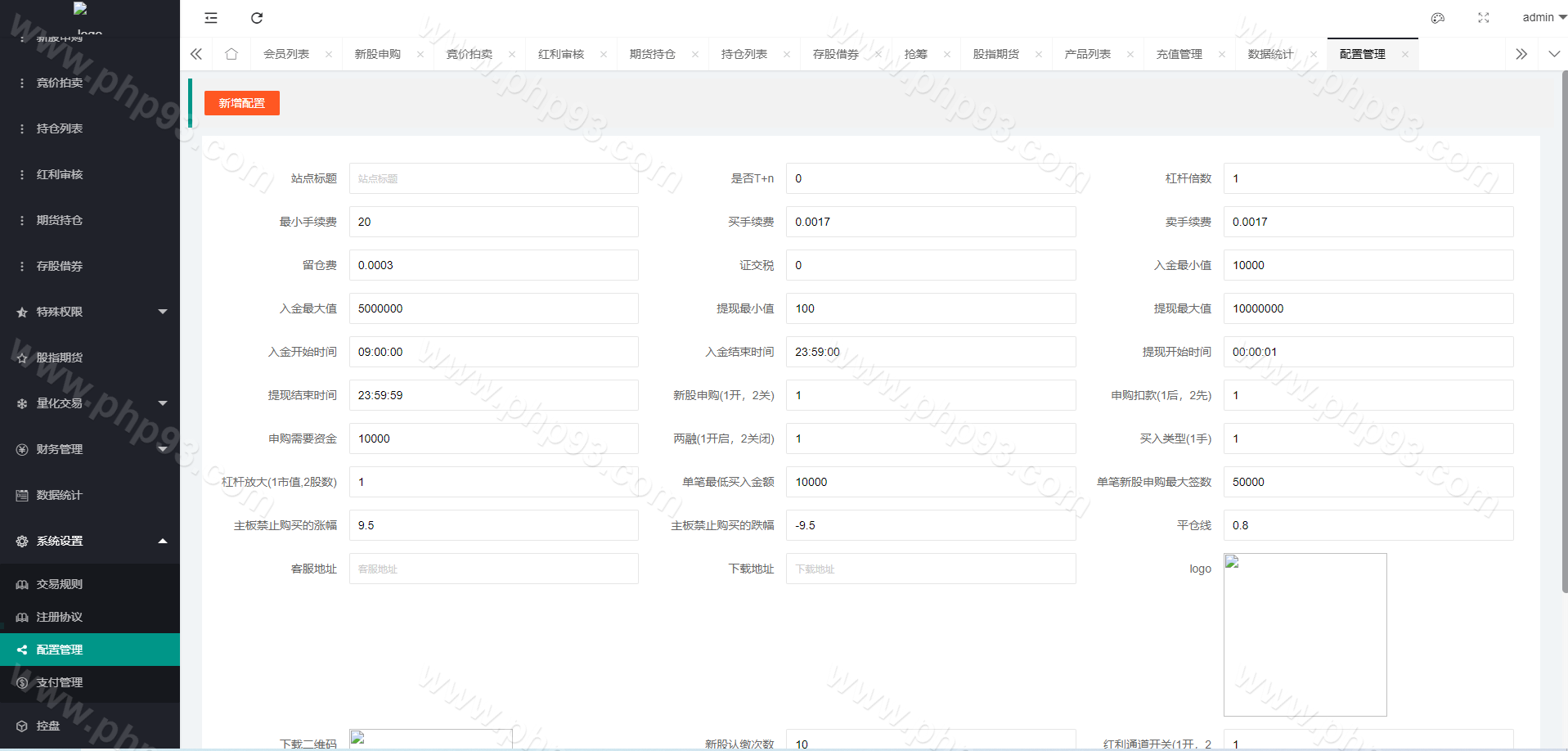Screen dimensions: 1568x751
Task: Switch to the 充值管理 tab
Action: tap(1179, 54)
